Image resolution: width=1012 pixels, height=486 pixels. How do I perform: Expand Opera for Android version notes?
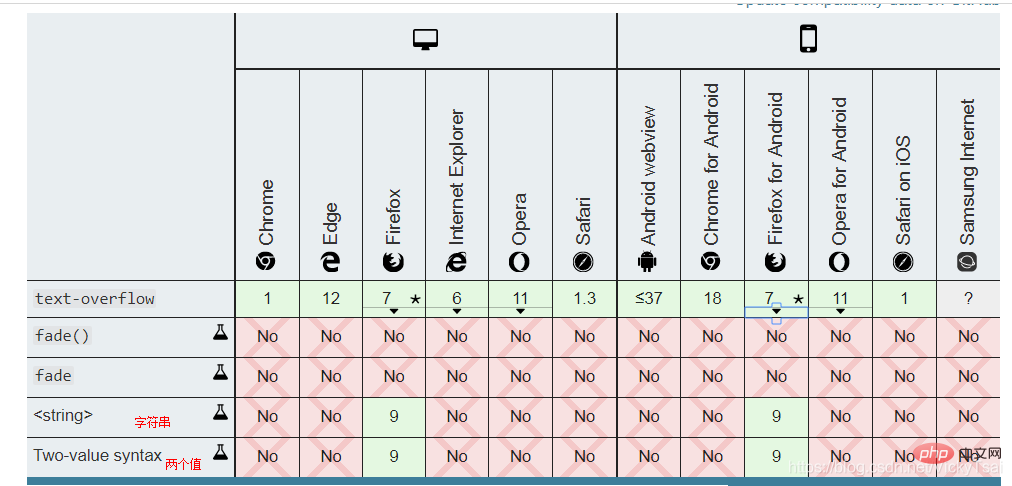tap(840, 311)
